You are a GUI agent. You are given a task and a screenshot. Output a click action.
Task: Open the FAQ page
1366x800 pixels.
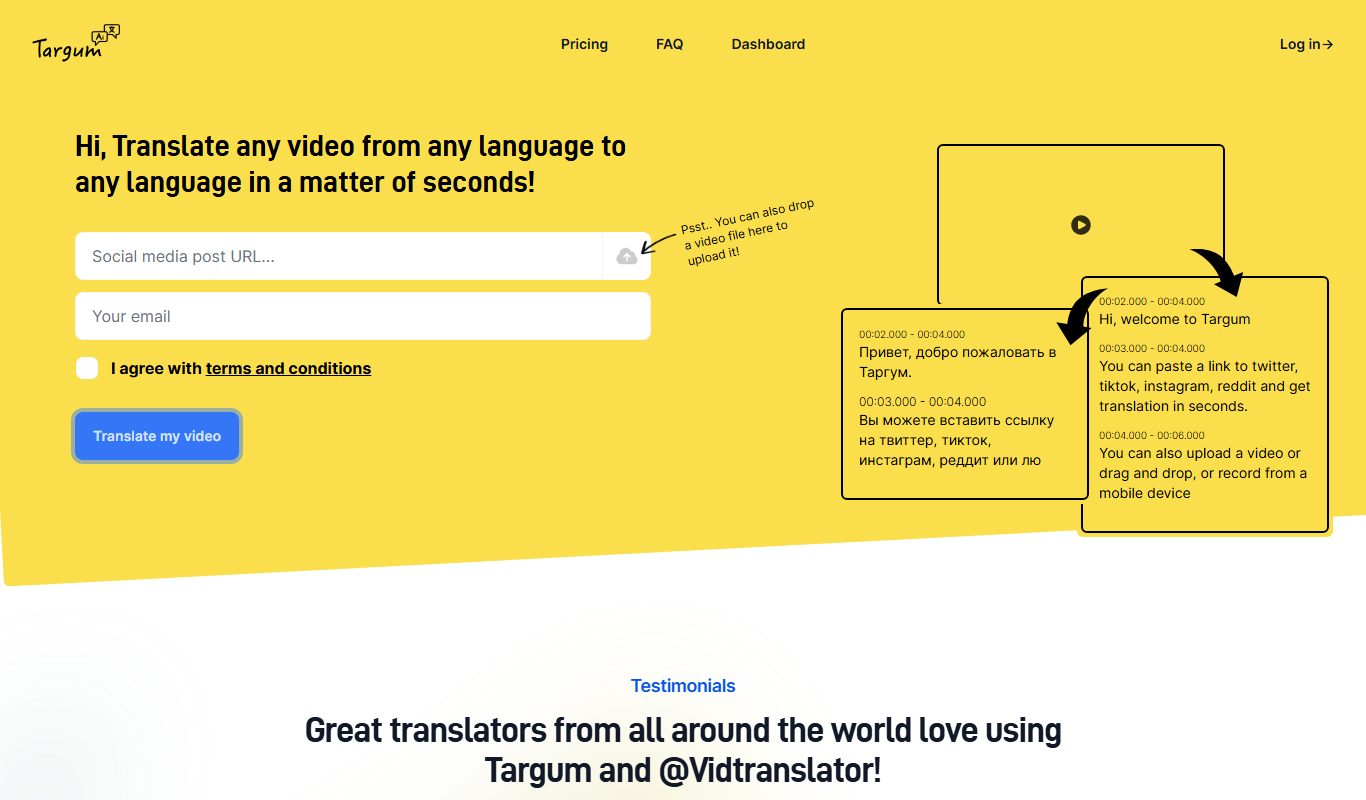coord(670,44)
